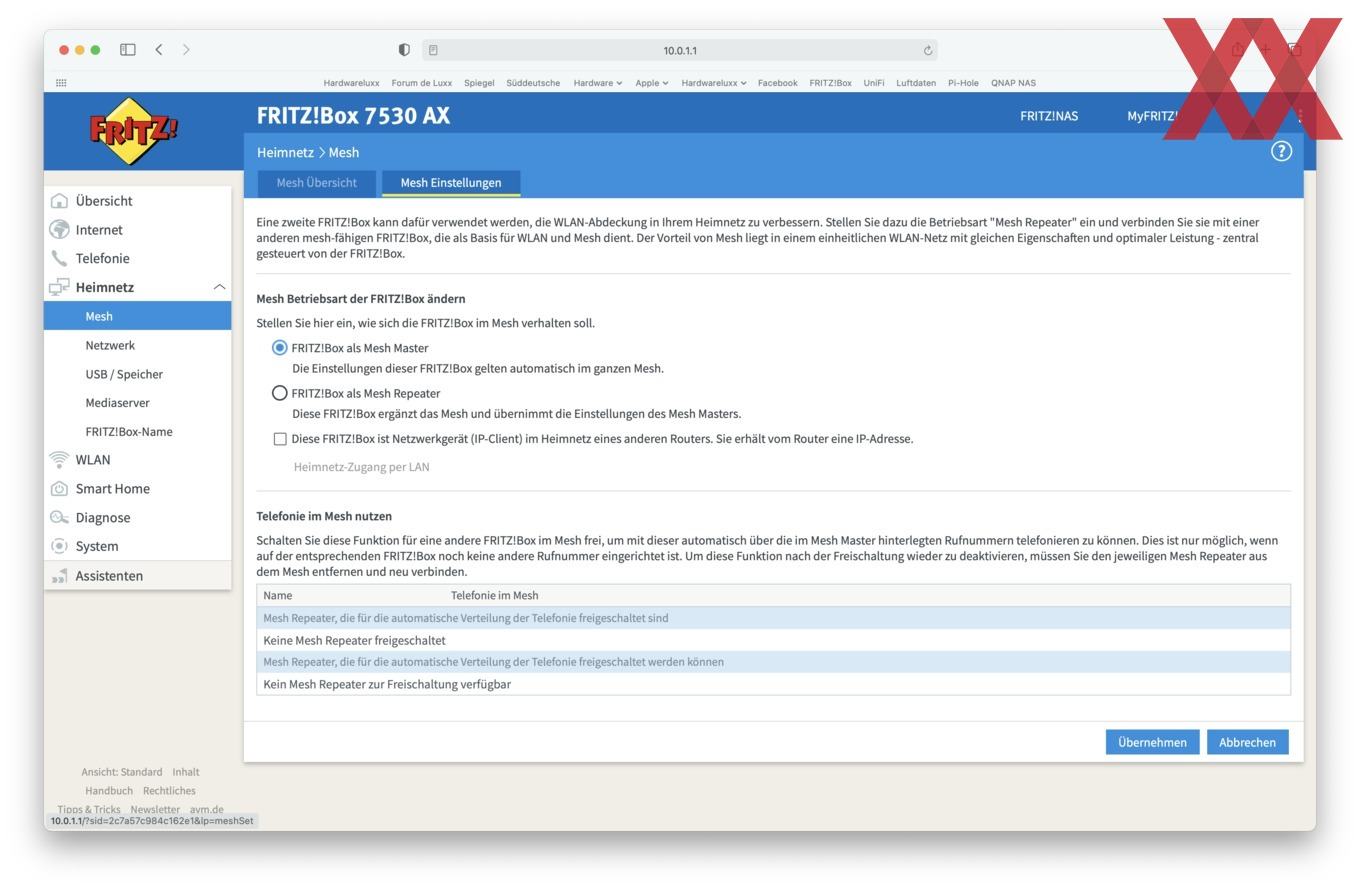Switch to the Mesh Einstellungen tab

[x=451, y=183]
